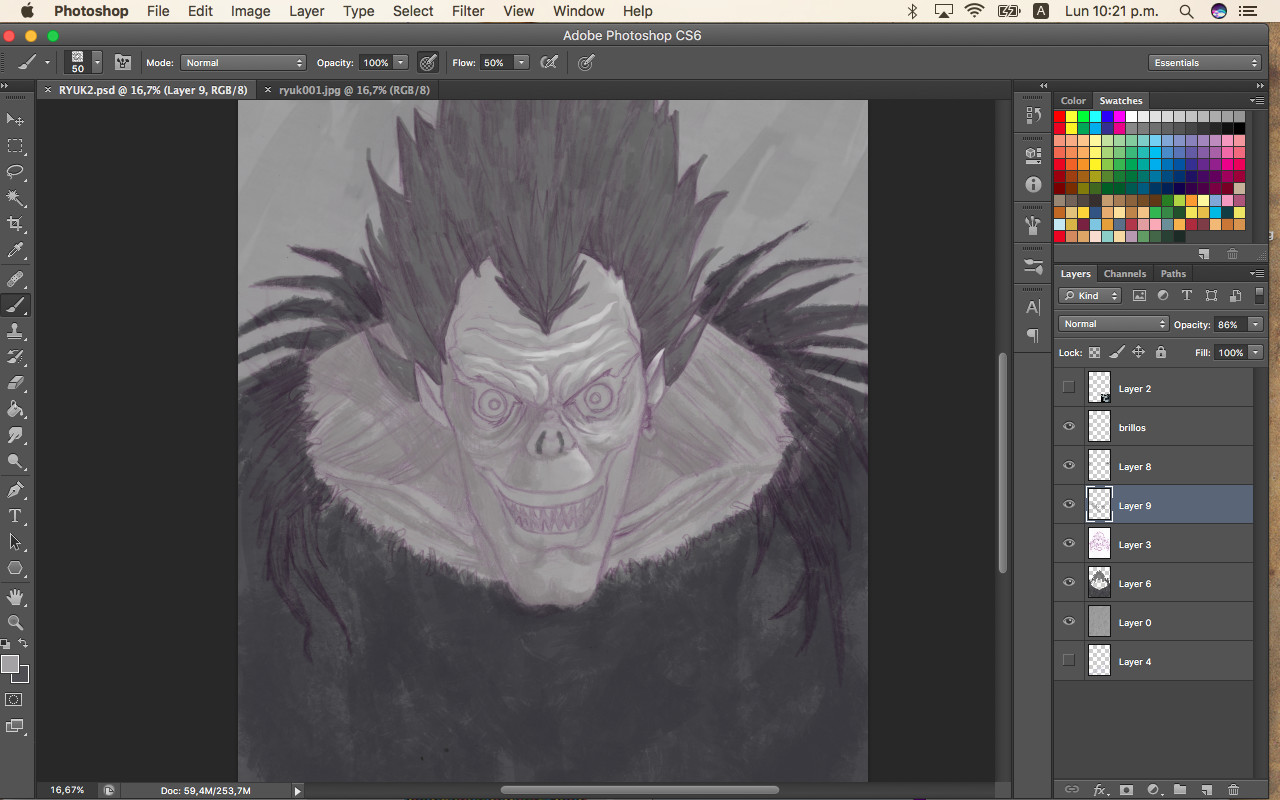The height and width of the screenshot is (800, 1280).
Task: Select the Hand tool
Action: tap(16, 597)
